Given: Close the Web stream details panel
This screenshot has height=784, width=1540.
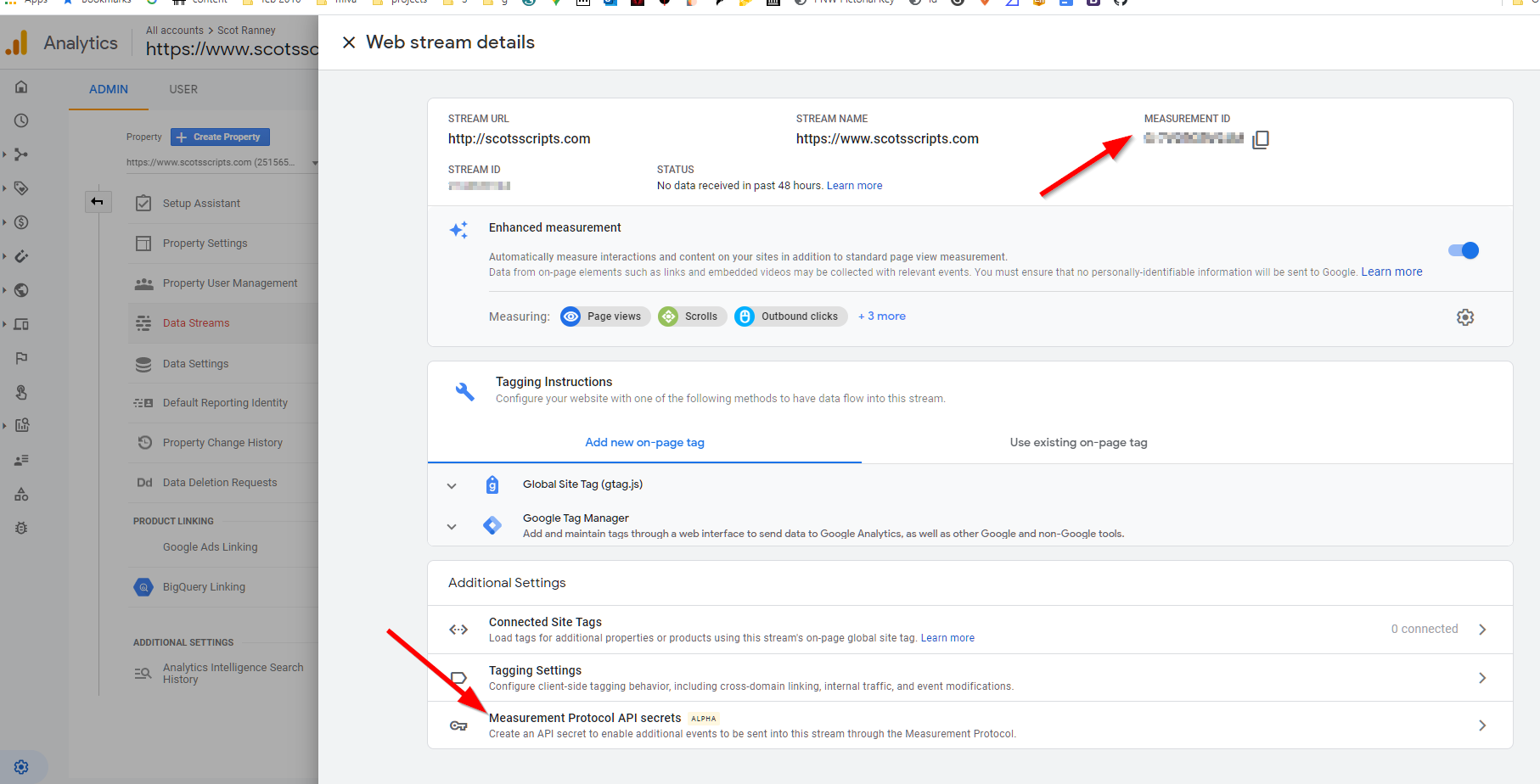Looking at the screenshot, I should point(349,42).
